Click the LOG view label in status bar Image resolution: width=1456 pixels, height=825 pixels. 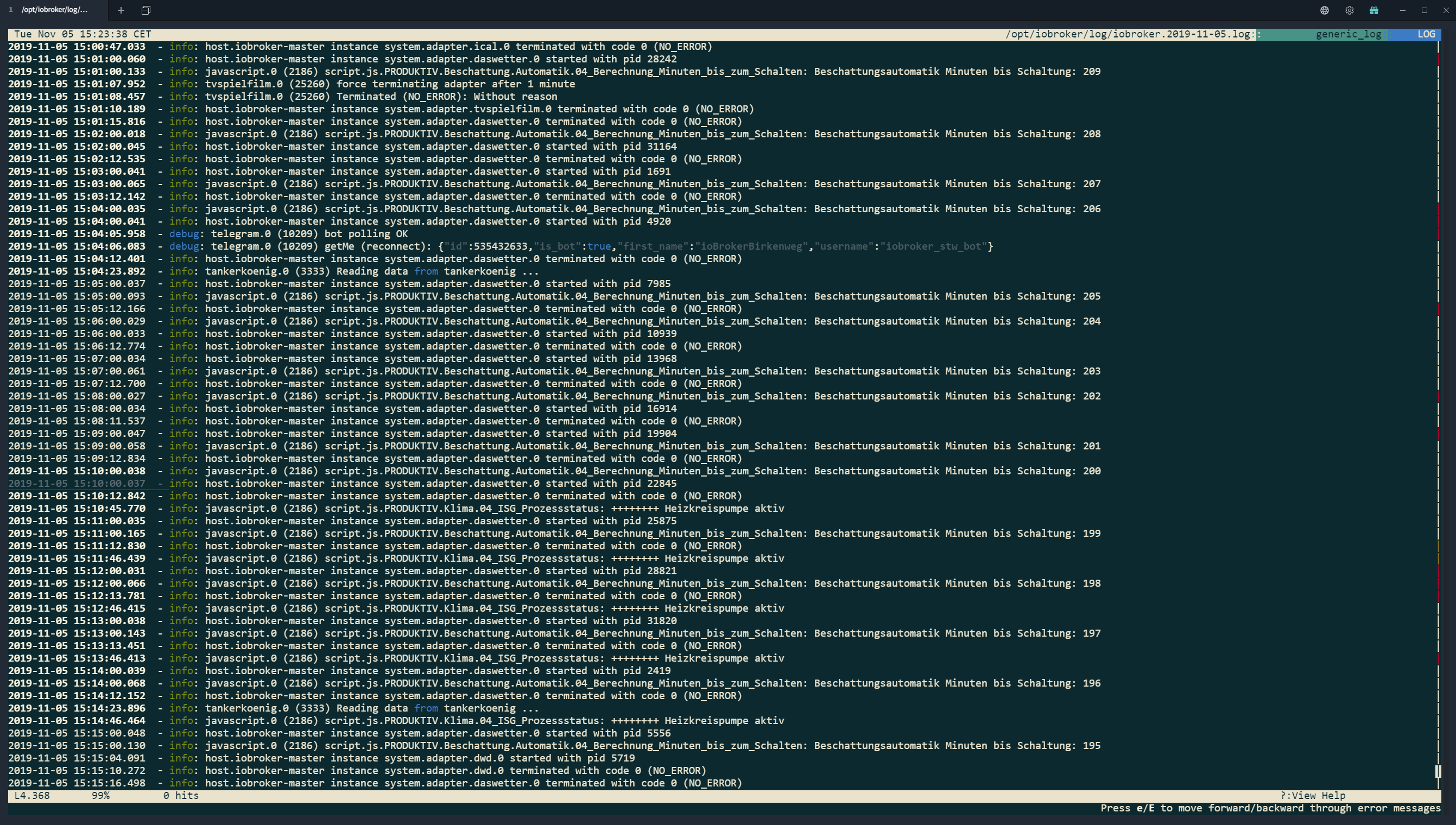pos(1426,34)
